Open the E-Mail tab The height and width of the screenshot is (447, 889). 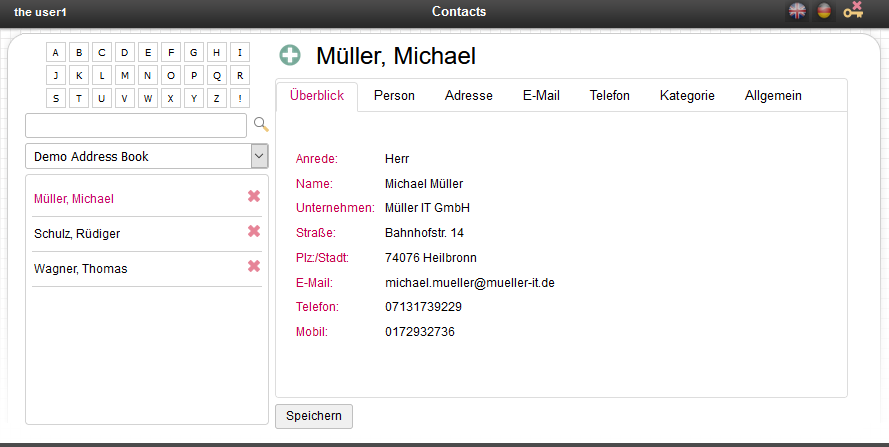tap(541, 95)
